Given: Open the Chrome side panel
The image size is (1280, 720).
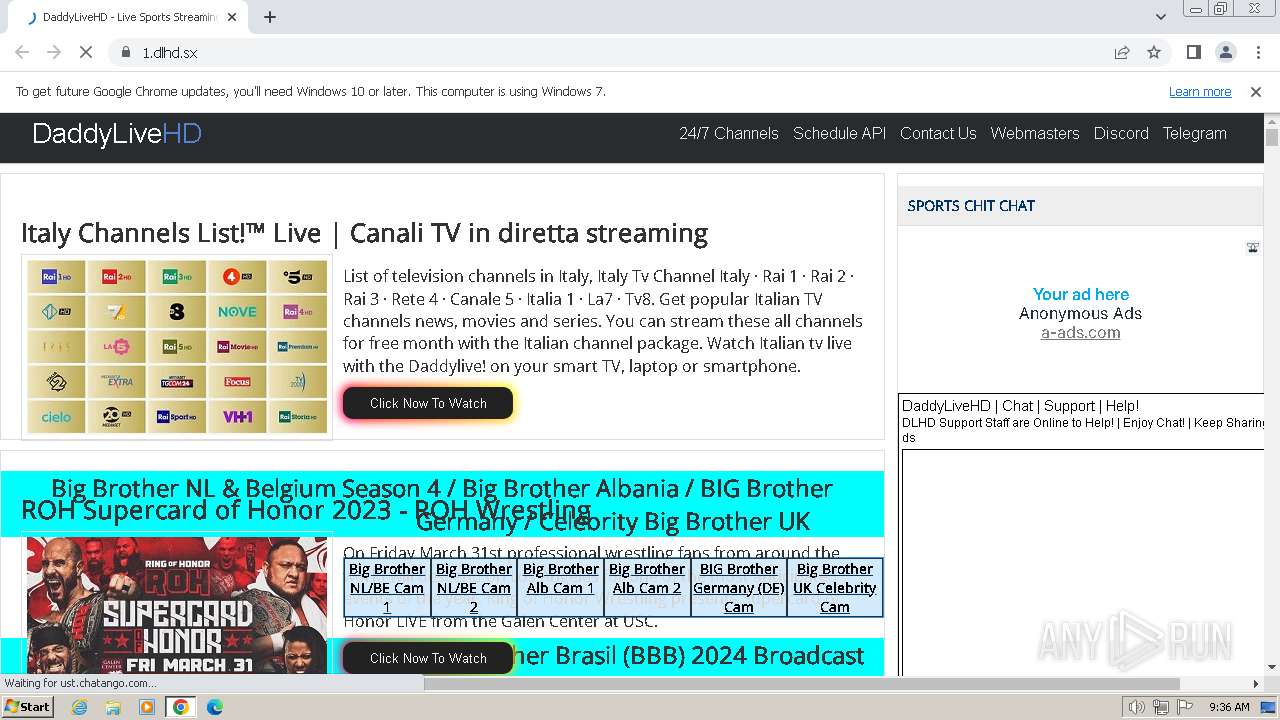Looking at the screenshot, I should [x=1193, y=52].
